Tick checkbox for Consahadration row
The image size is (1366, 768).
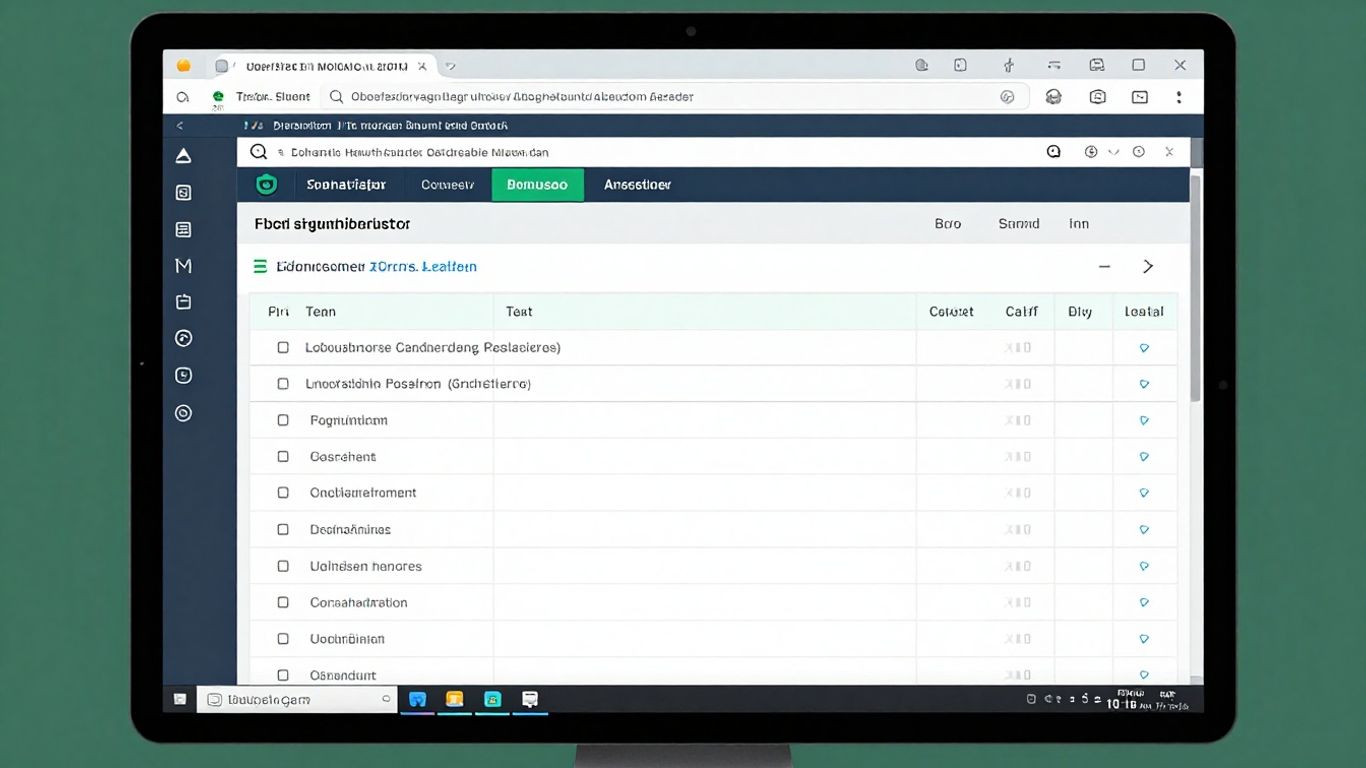pos(283,602)
